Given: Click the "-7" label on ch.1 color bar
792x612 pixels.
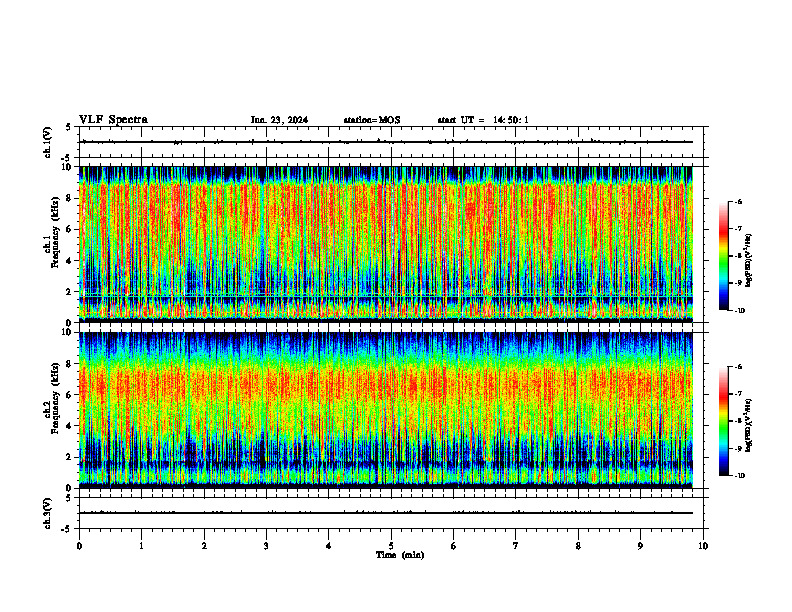Looking at the screenshot, I should 737,229.
